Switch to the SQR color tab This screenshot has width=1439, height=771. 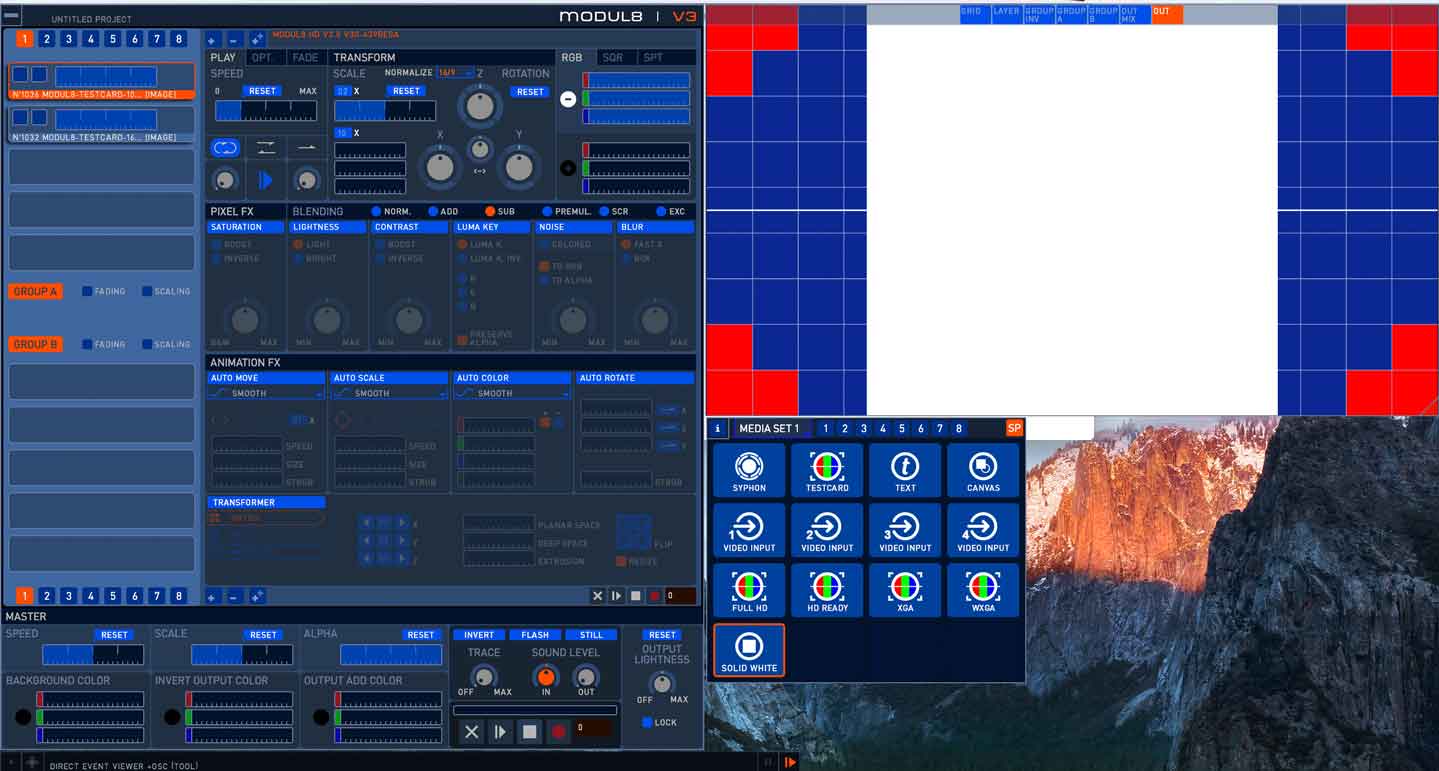coord(612,58)
